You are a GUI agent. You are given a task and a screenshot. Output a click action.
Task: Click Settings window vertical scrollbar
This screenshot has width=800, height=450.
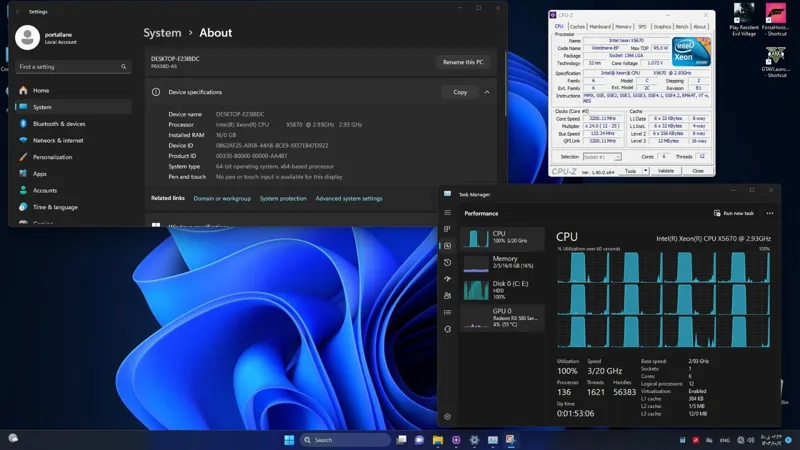505,84
